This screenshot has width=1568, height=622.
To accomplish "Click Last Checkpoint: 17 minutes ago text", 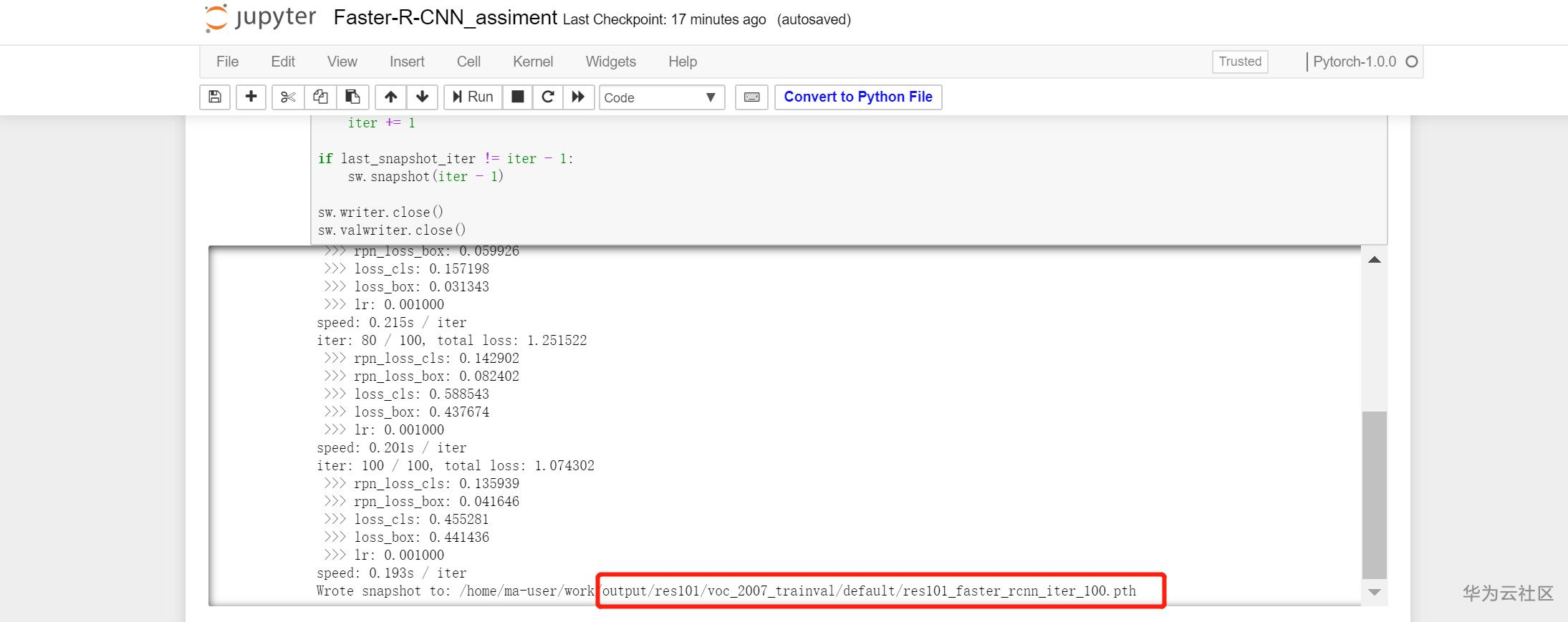I will tap(664, 20).
